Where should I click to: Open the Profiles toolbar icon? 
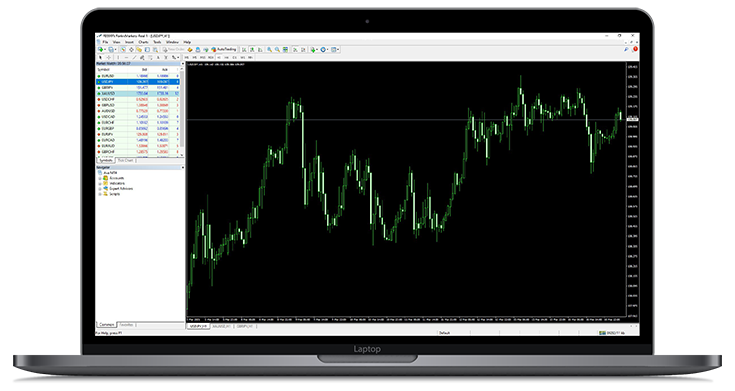click(x=111, y=49)
